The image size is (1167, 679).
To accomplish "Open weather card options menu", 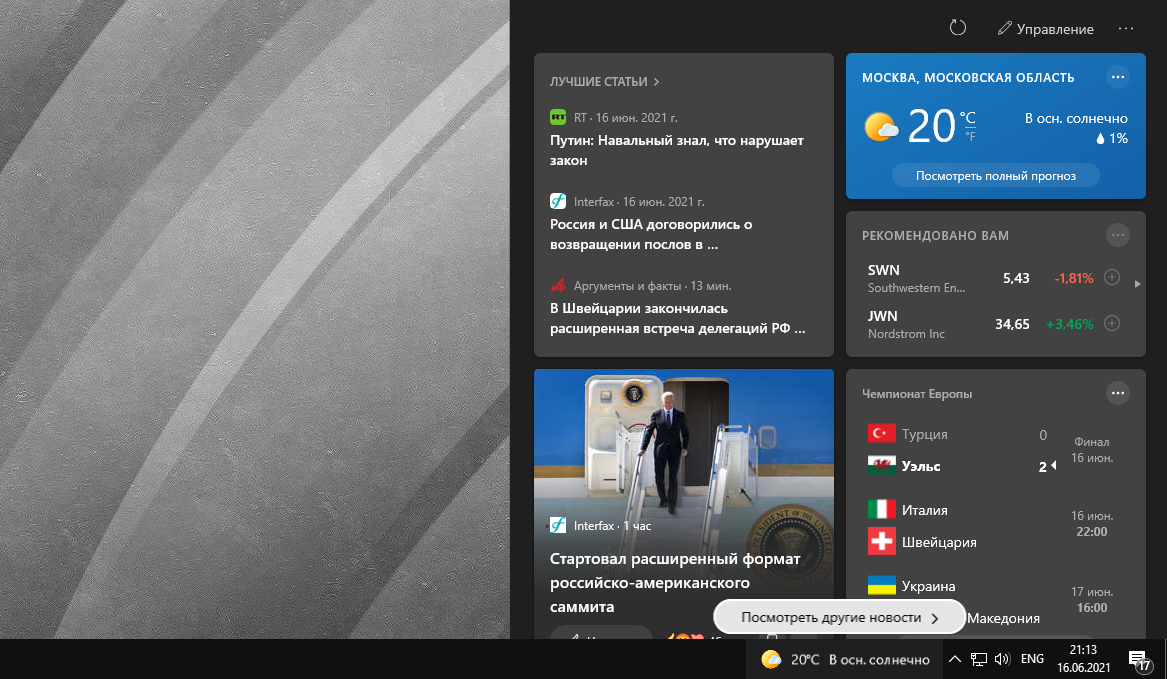I will click(1117, 77).
